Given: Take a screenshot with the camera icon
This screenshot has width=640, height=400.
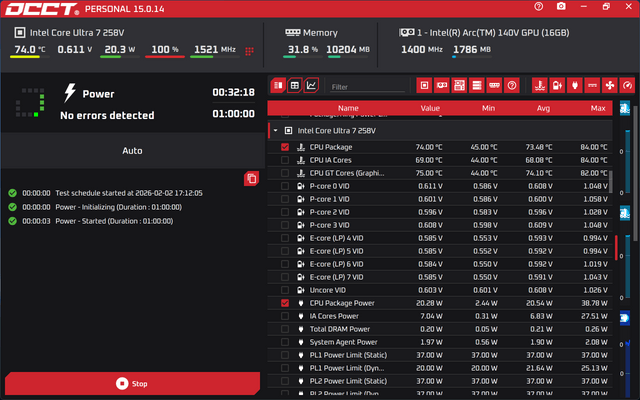Looking at the screenshot, I should pyautogui.click(x=561, y=7).
